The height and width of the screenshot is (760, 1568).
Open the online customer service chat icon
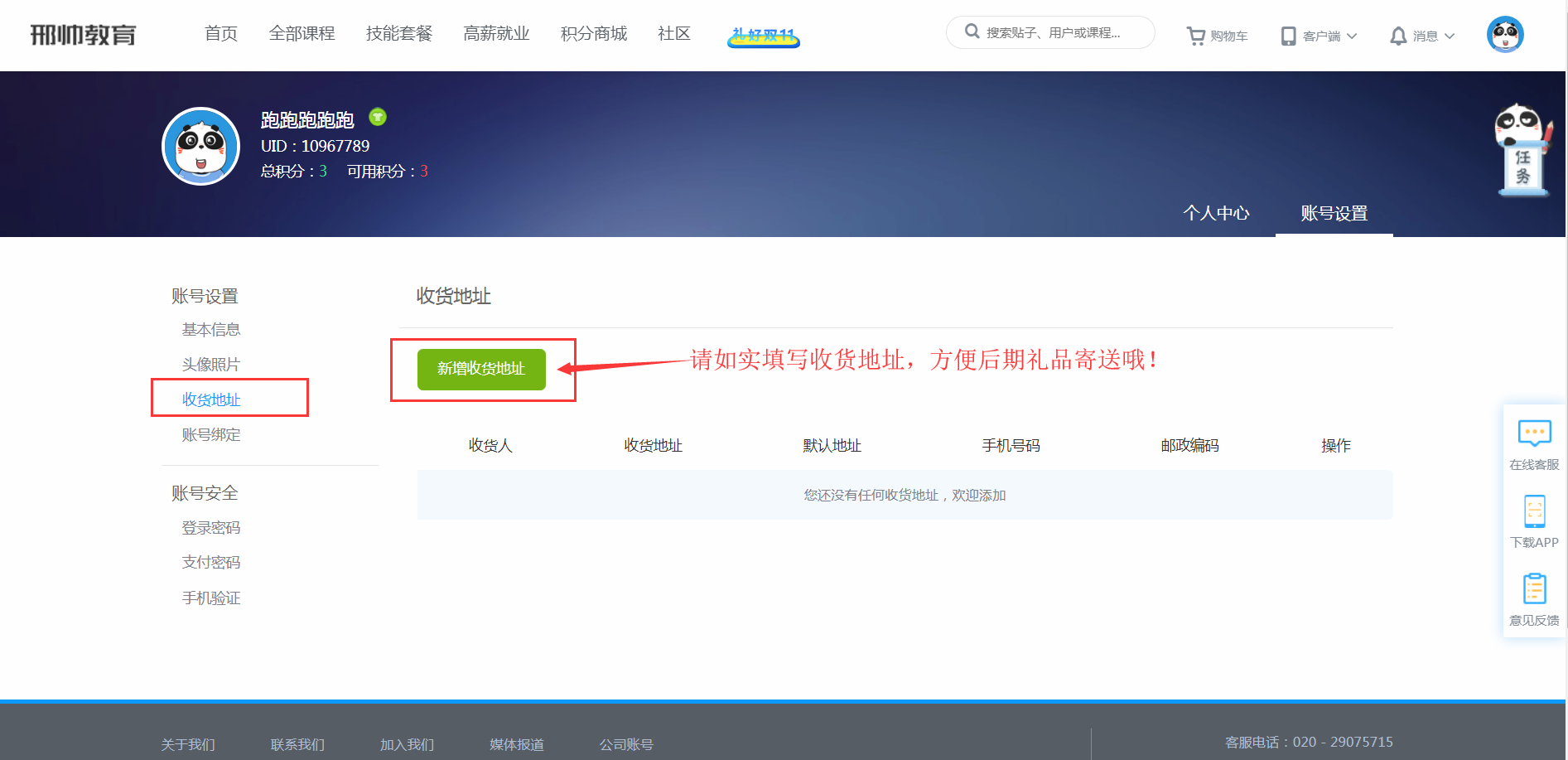point(1534,433)
